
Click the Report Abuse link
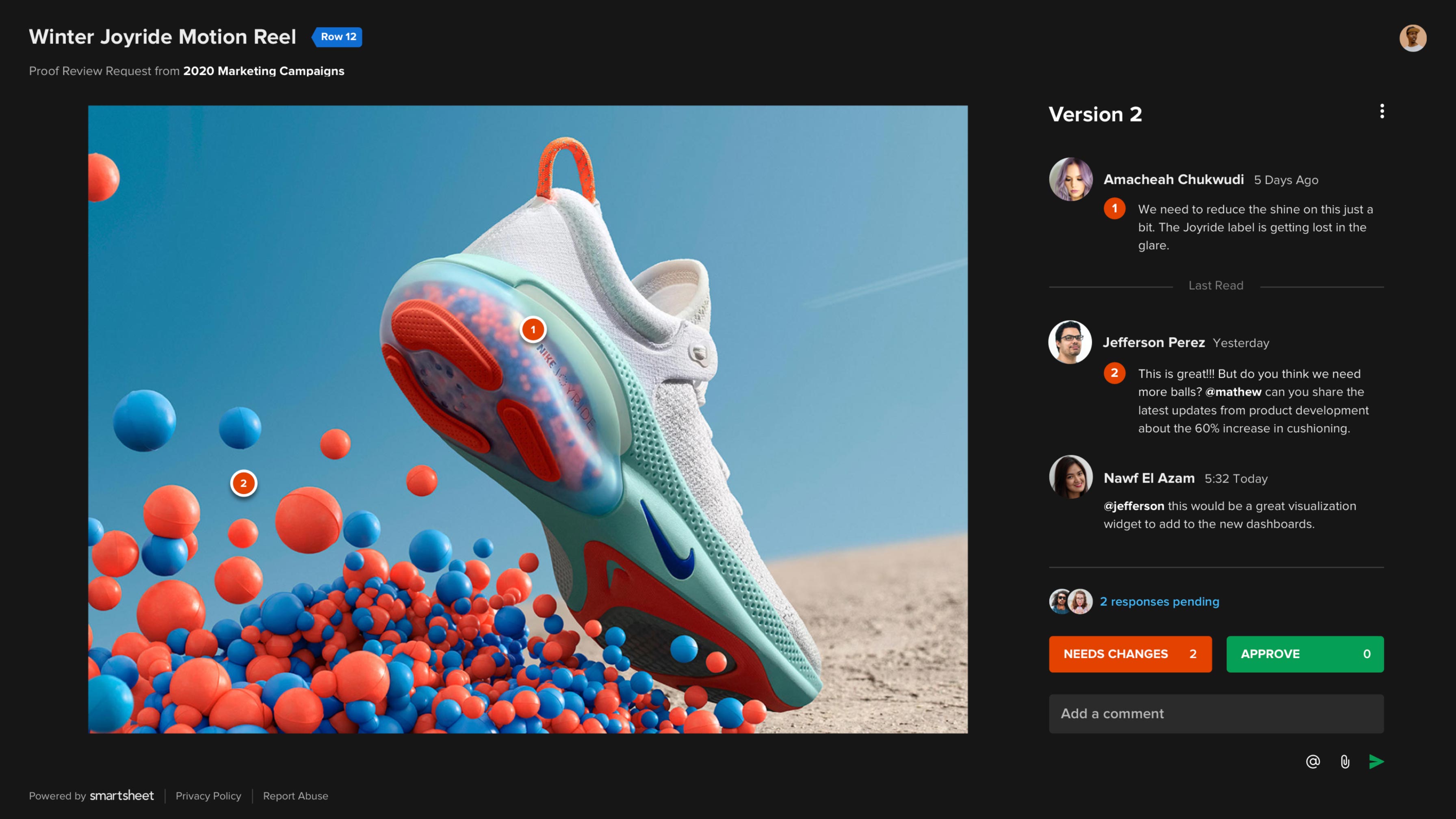click(x=296, y=796)
